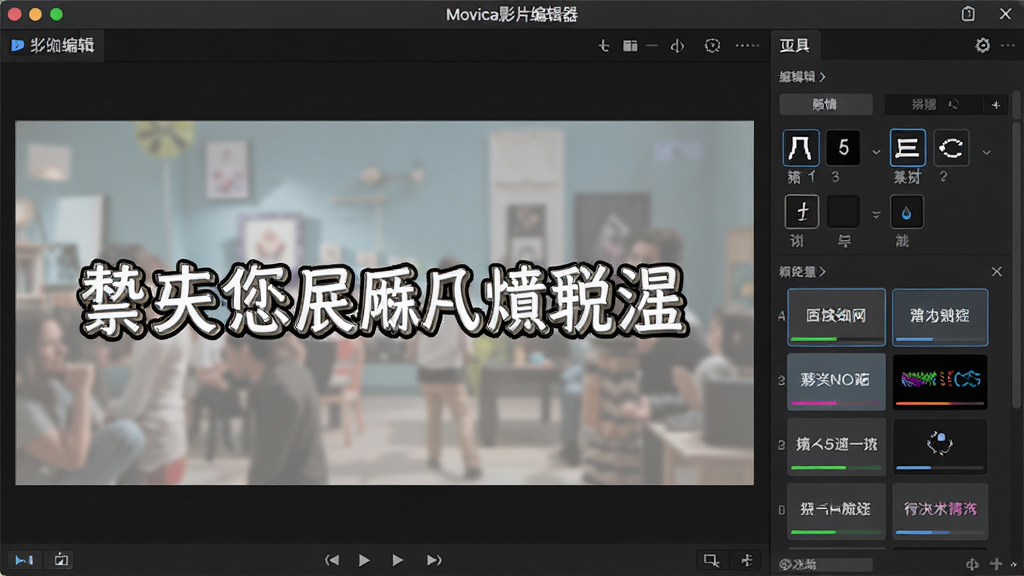Click the small t-shaped icon above preview

pyautogui.click(x=603, y=45)
